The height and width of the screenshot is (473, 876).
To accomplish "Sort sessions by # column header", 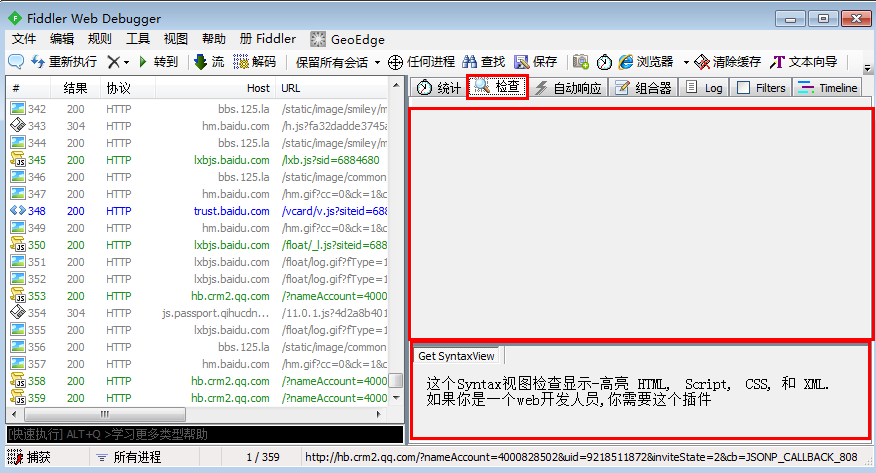I will tap(28, 88).
